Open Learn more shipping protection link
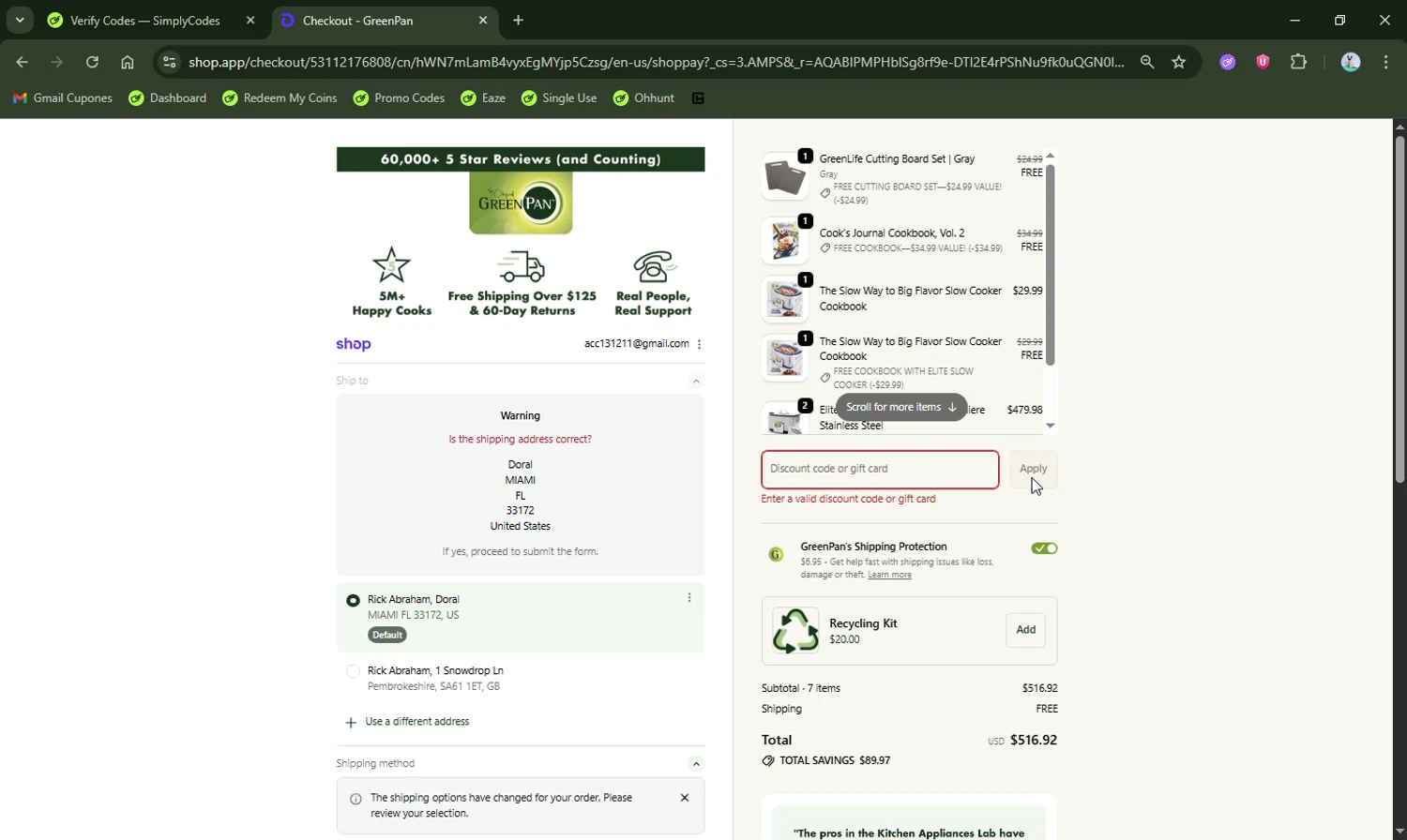1407x840 pixels. pos(889,575)
